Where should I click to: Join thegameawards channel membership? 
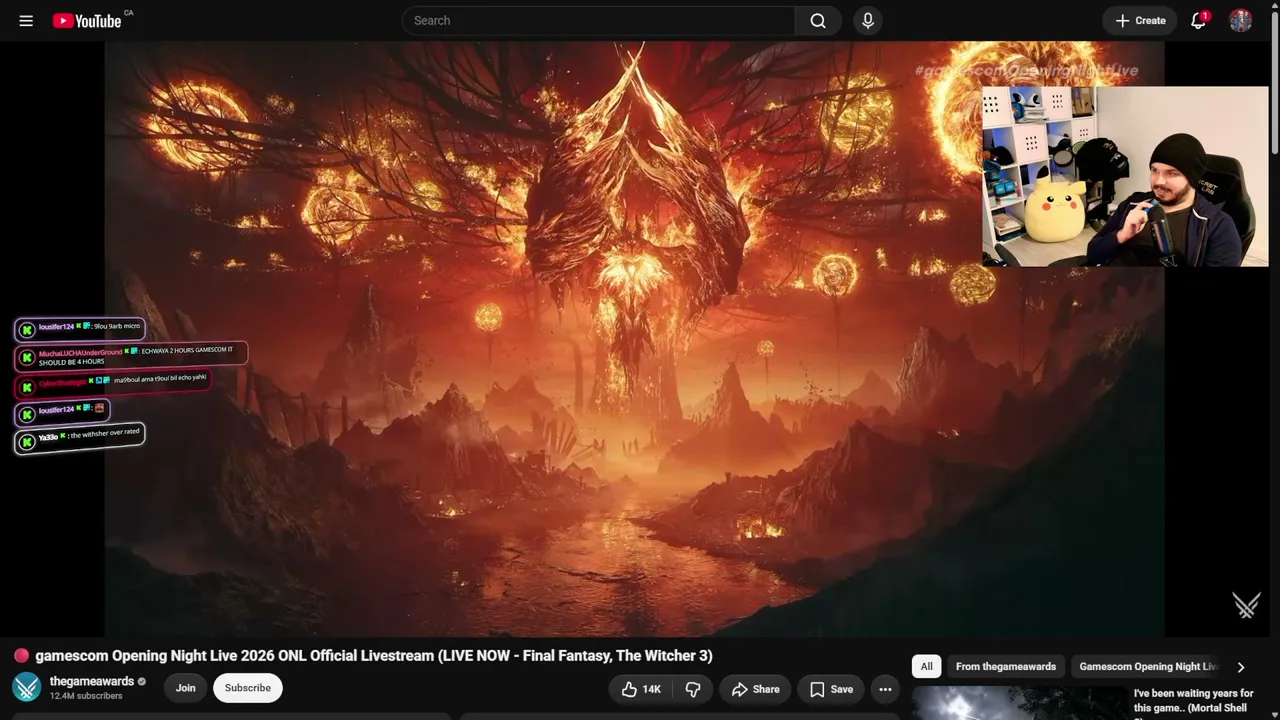[x=186, y=688]
